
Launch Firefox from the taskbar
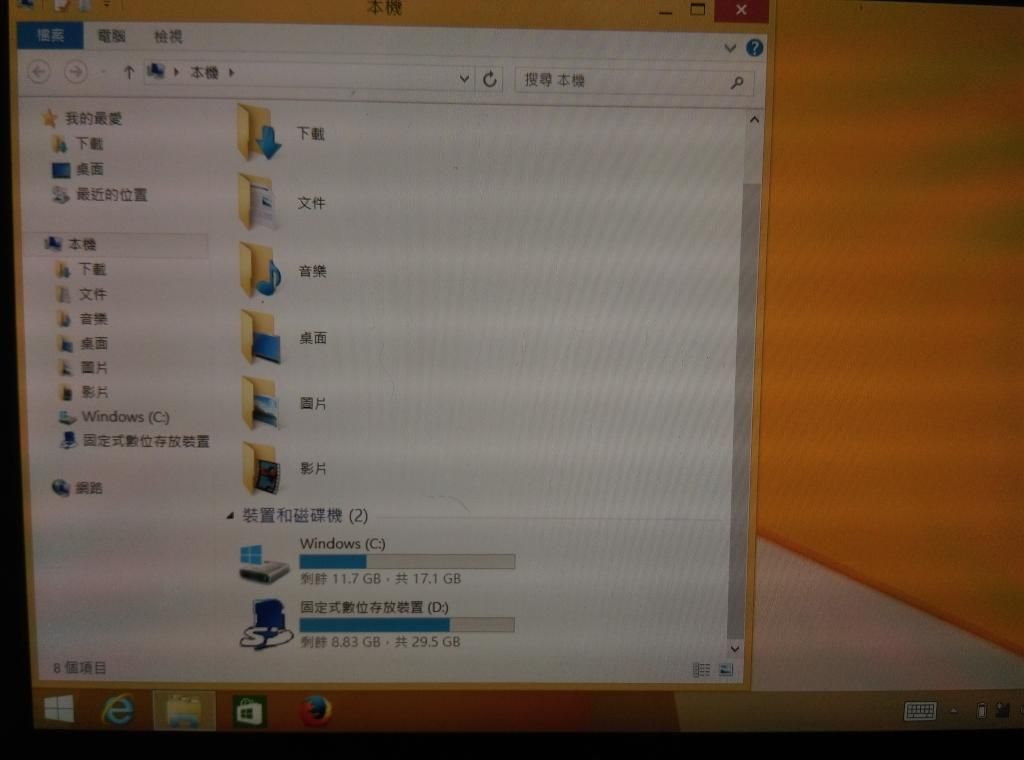(315, 711)
